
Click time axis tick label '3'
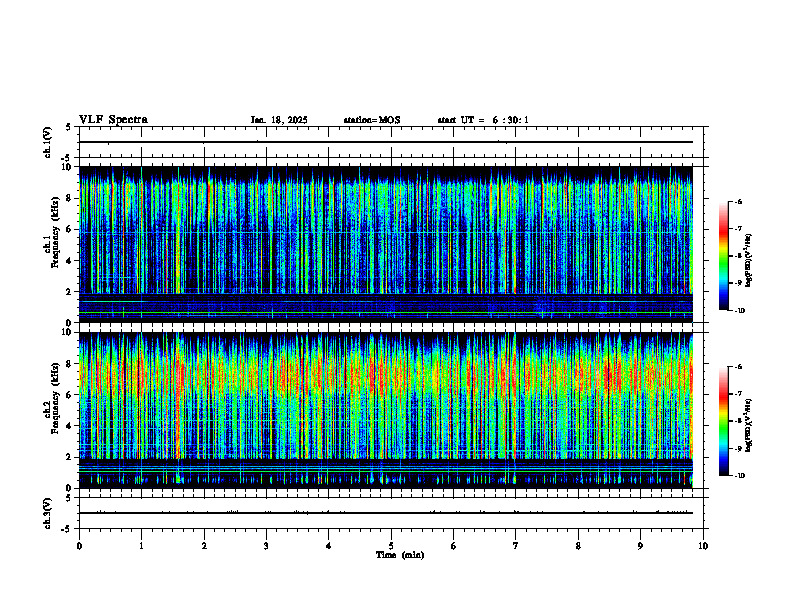pyautogui.click(x=266, y=546)
